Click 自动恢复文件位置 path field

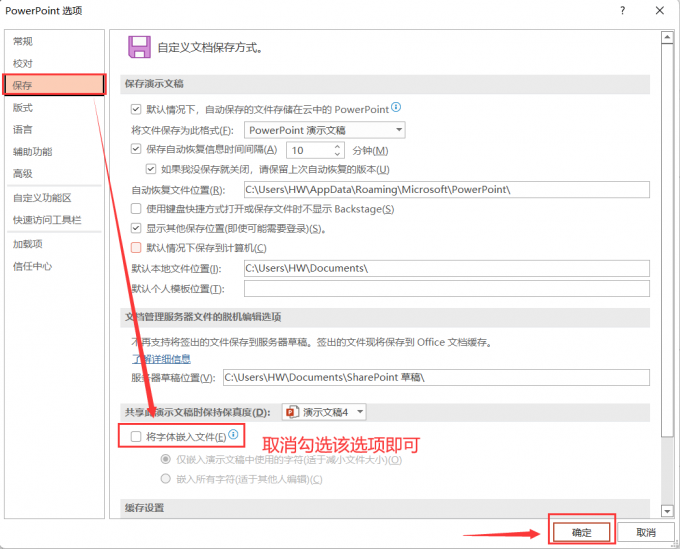(447, 190)
